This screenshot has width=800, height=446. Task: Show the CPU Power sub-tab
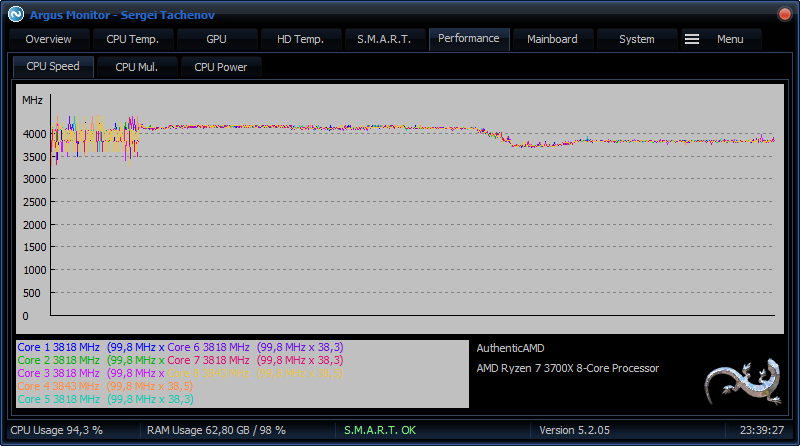(220, 67)
